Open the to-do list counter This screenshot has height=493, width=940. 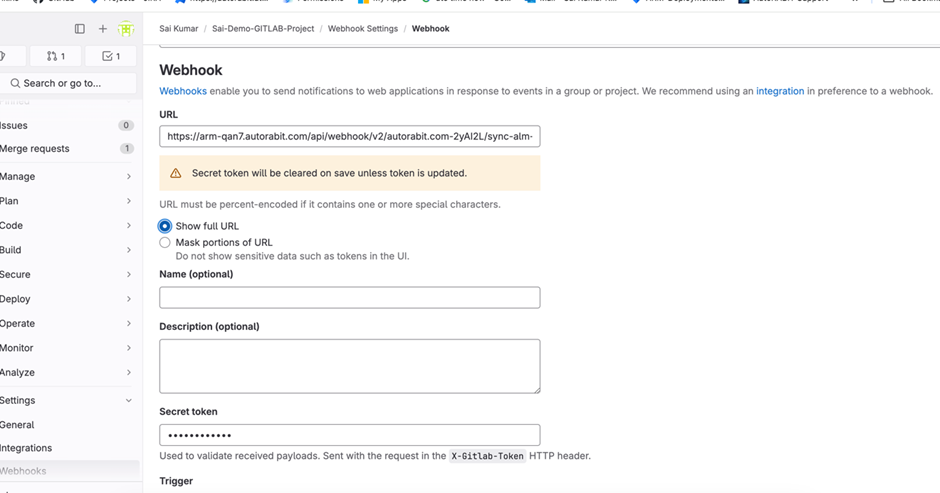(x=110, y=57)
